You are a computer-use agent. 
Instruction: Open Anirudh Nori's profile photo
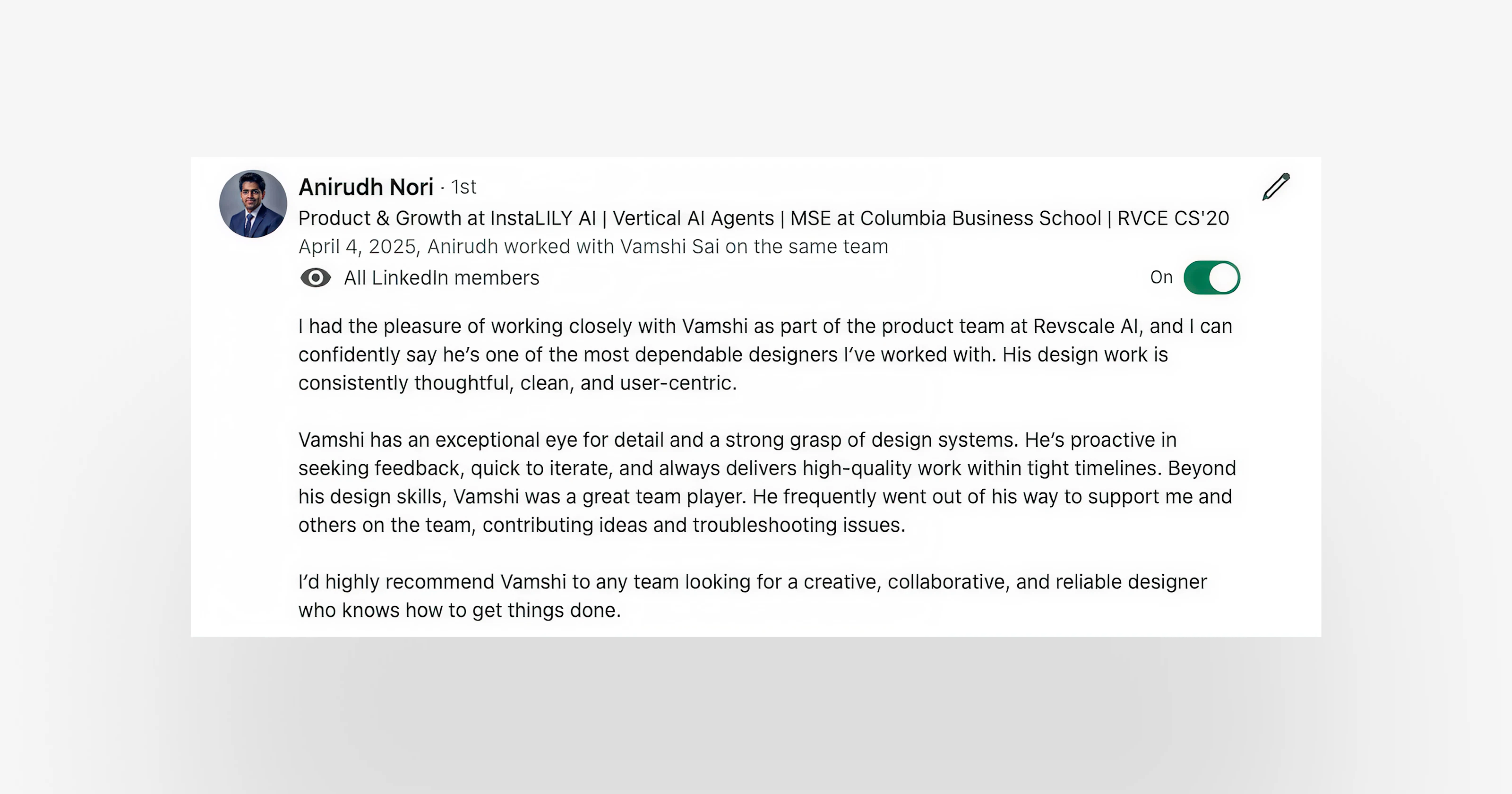click(253, 204)
